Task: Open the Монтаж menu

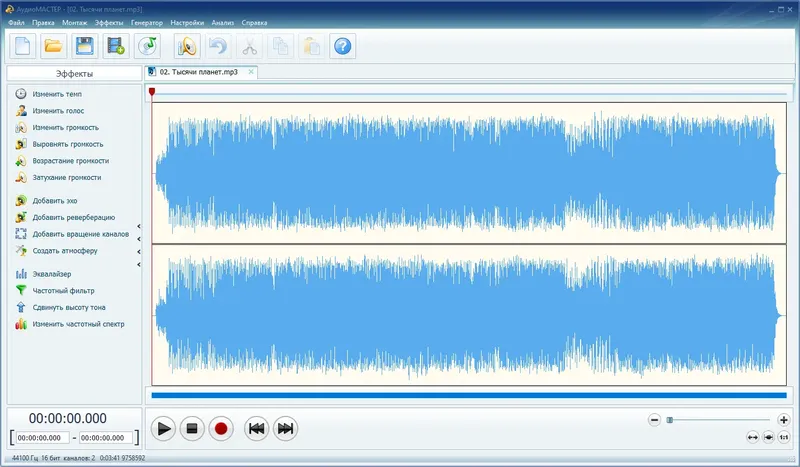Action: 74,22
